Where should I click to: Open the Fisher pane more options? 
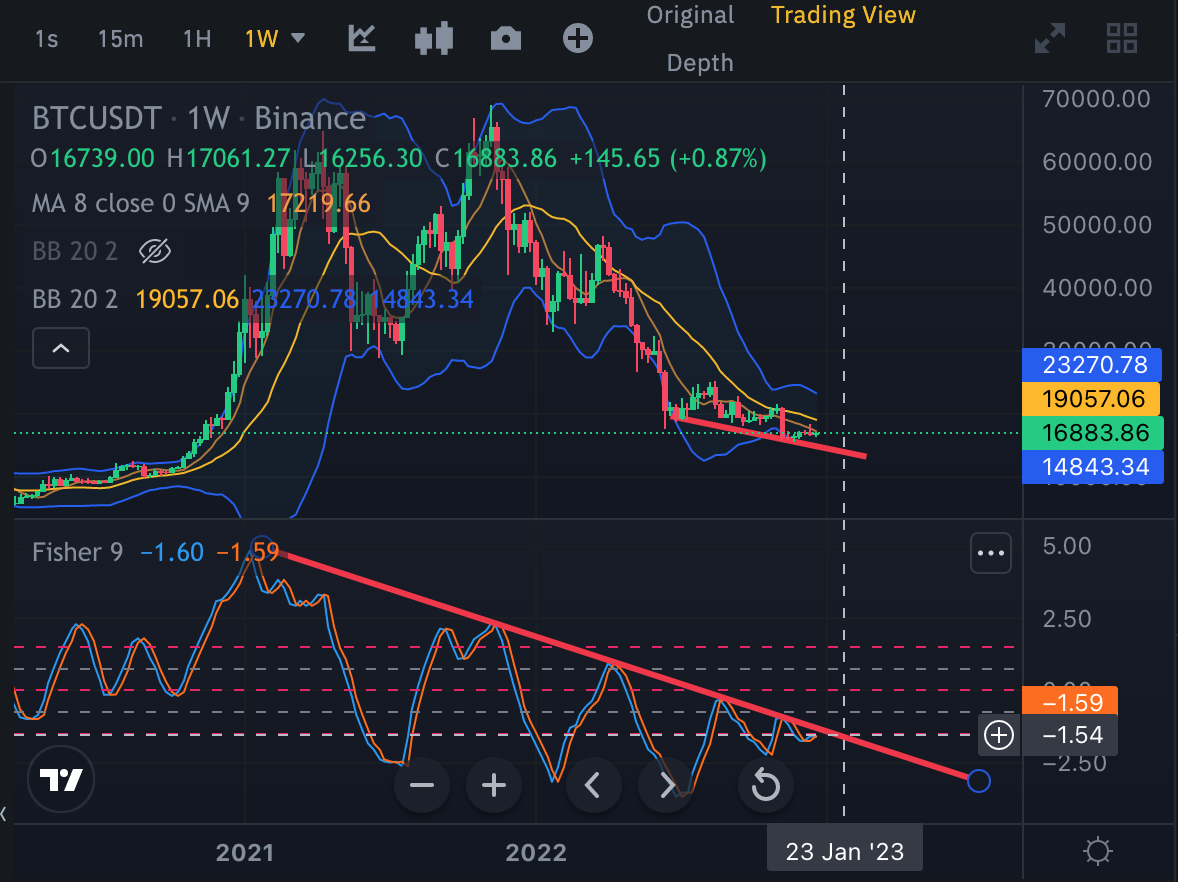coord(991,554)
